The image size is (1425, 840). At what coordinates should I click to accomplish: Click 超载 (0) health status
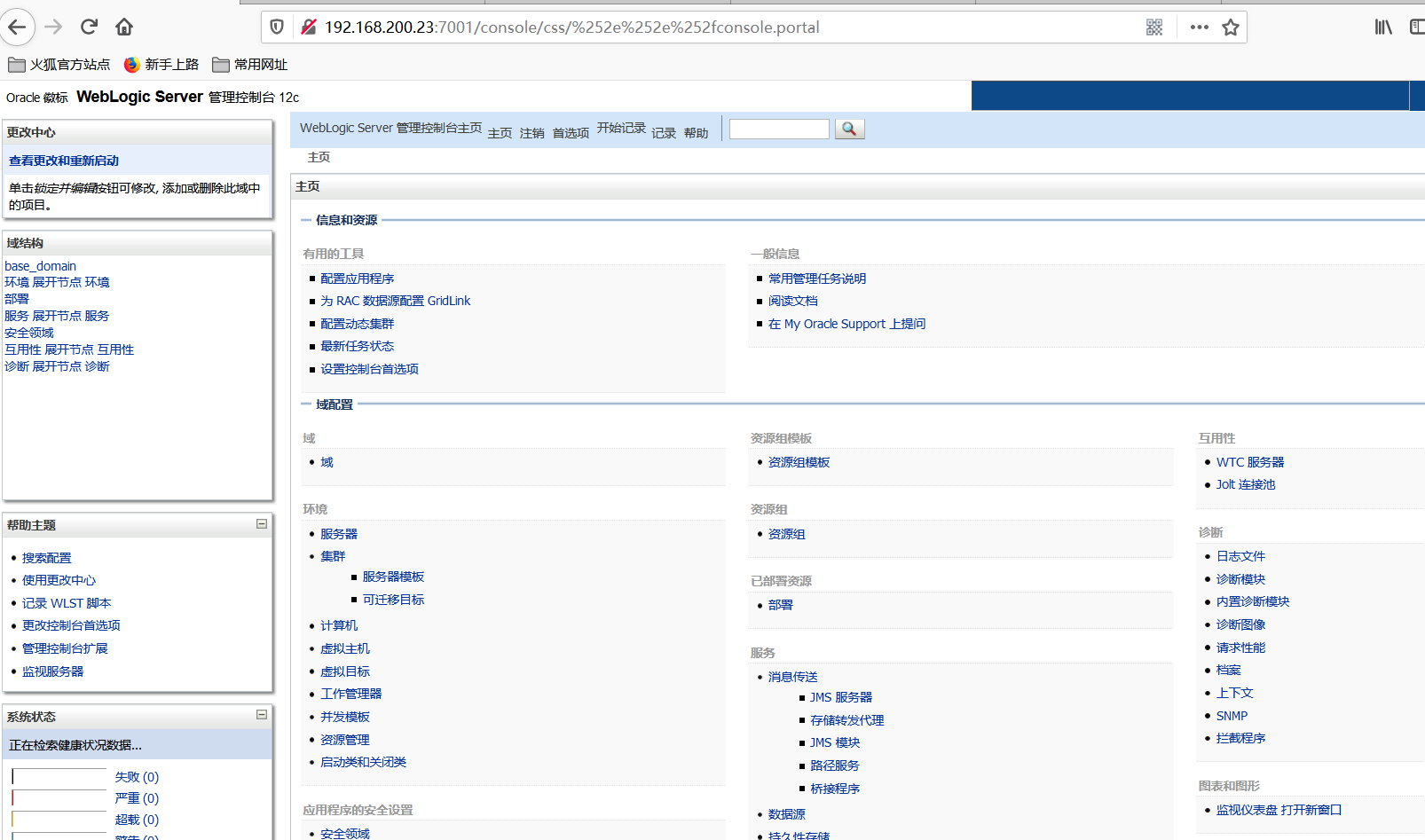coord(137,820)
